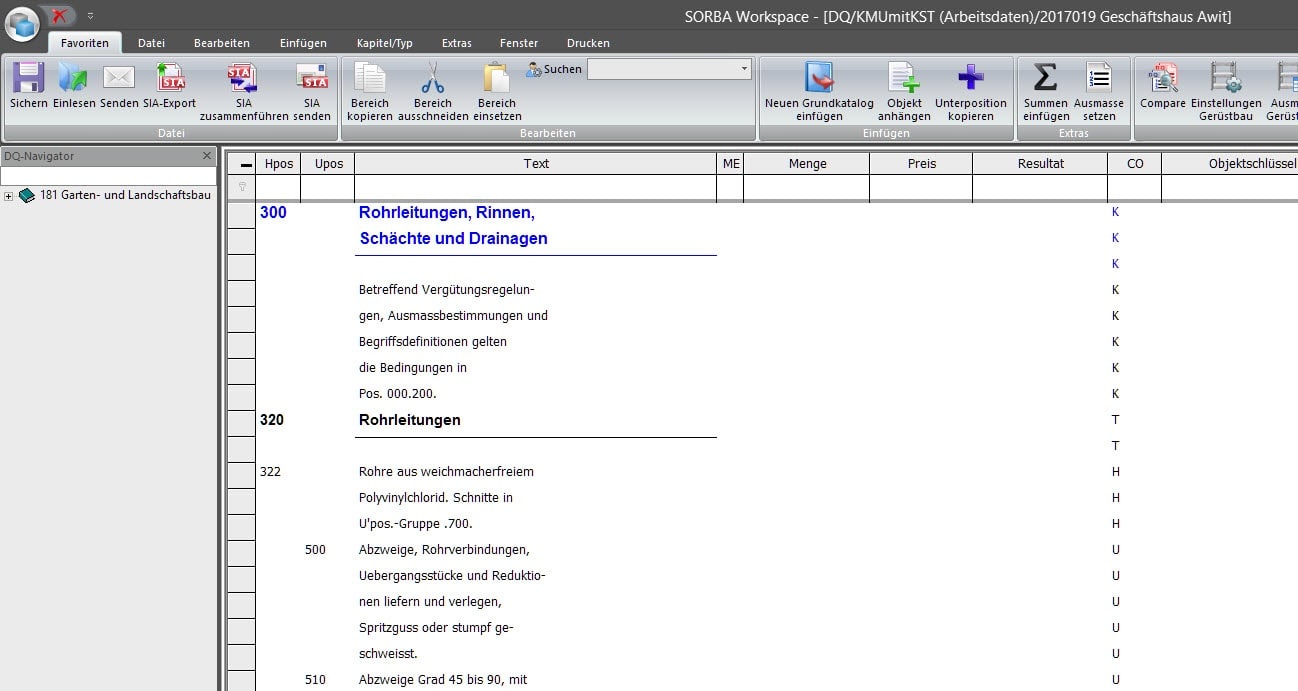This screenshot has width=1298, height=691.
Task: Click the DQ-Navigator search field
Action: (x=107, y=175)
